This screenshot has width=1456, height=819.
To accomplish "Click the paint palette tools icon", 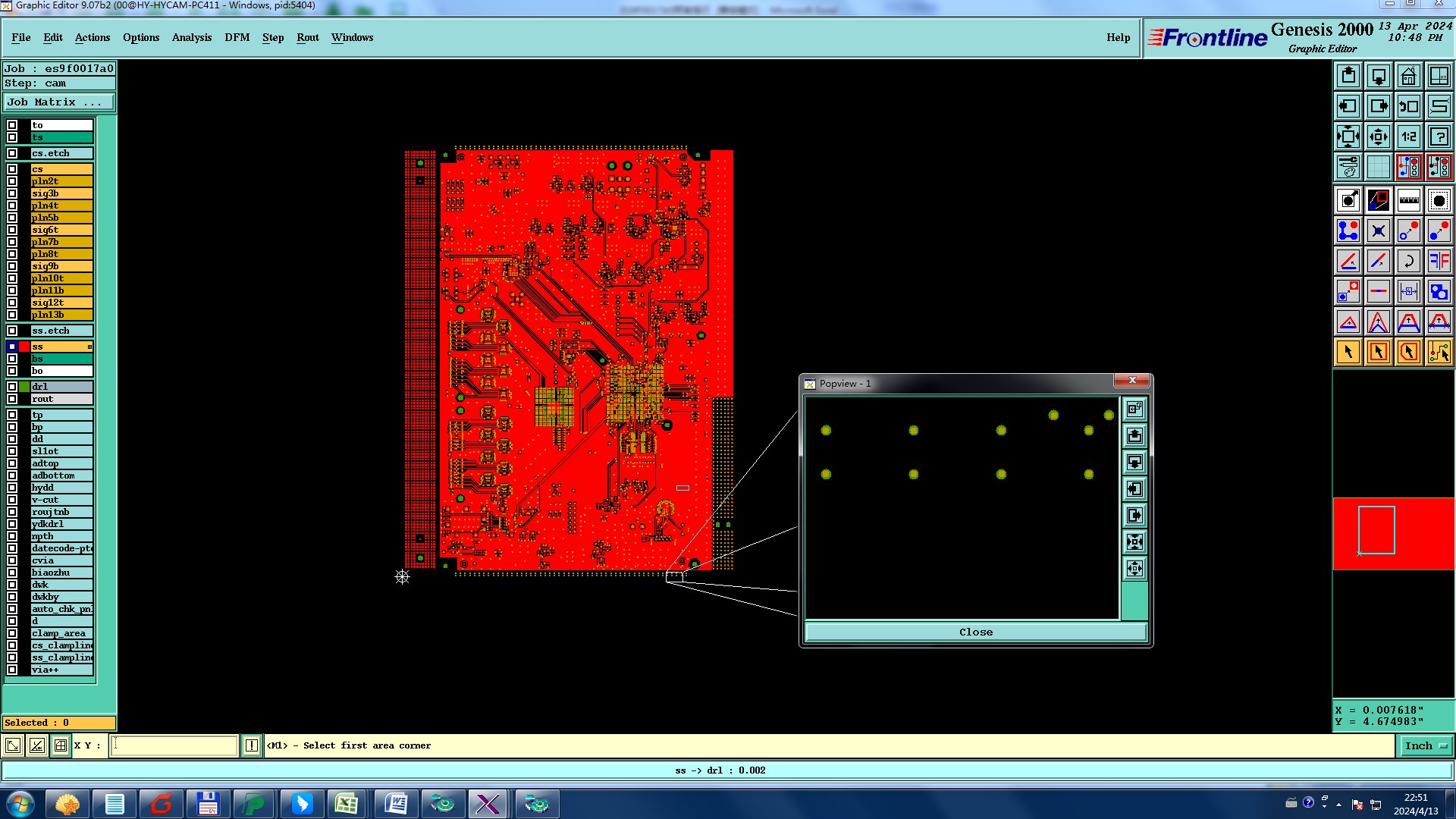I will 1348,167.
